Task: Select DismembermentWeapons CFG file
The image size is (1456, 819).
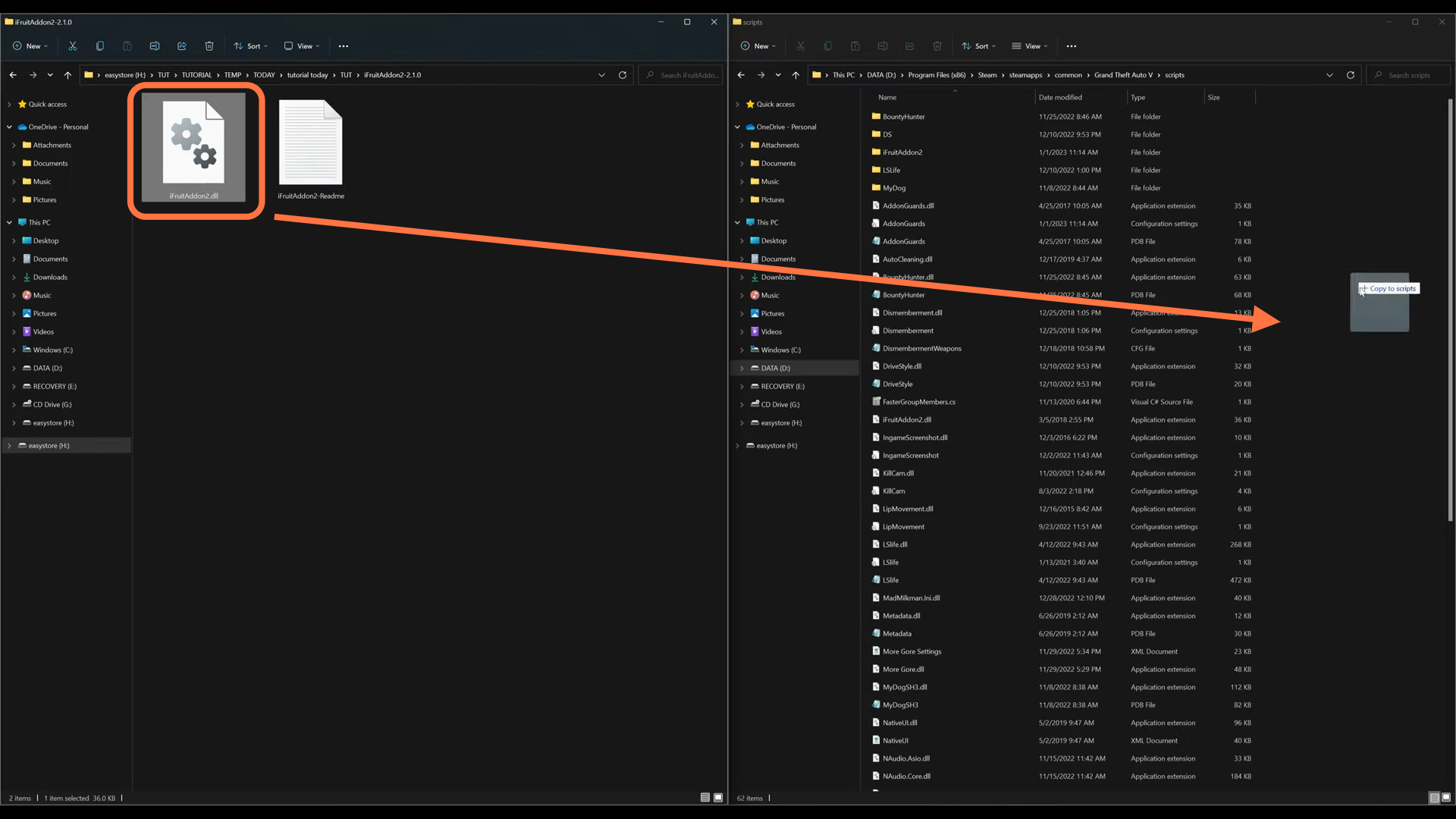Action: [x=921, y=349]
